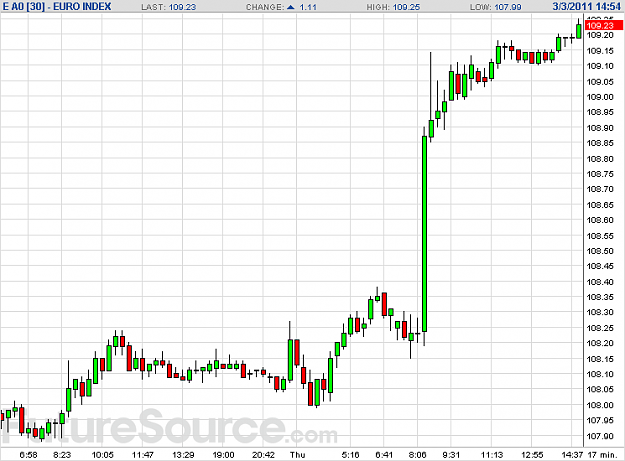Screen dimensions: 625x461
Task: Click the 6:58 time axis label
Action: point(28,455)
